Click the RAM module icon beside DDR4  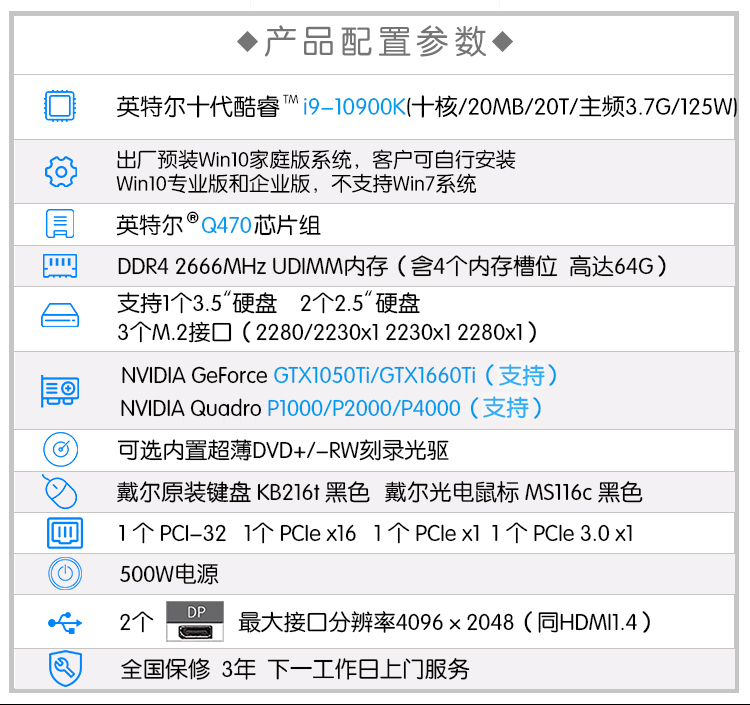click(x=60, y=266)
